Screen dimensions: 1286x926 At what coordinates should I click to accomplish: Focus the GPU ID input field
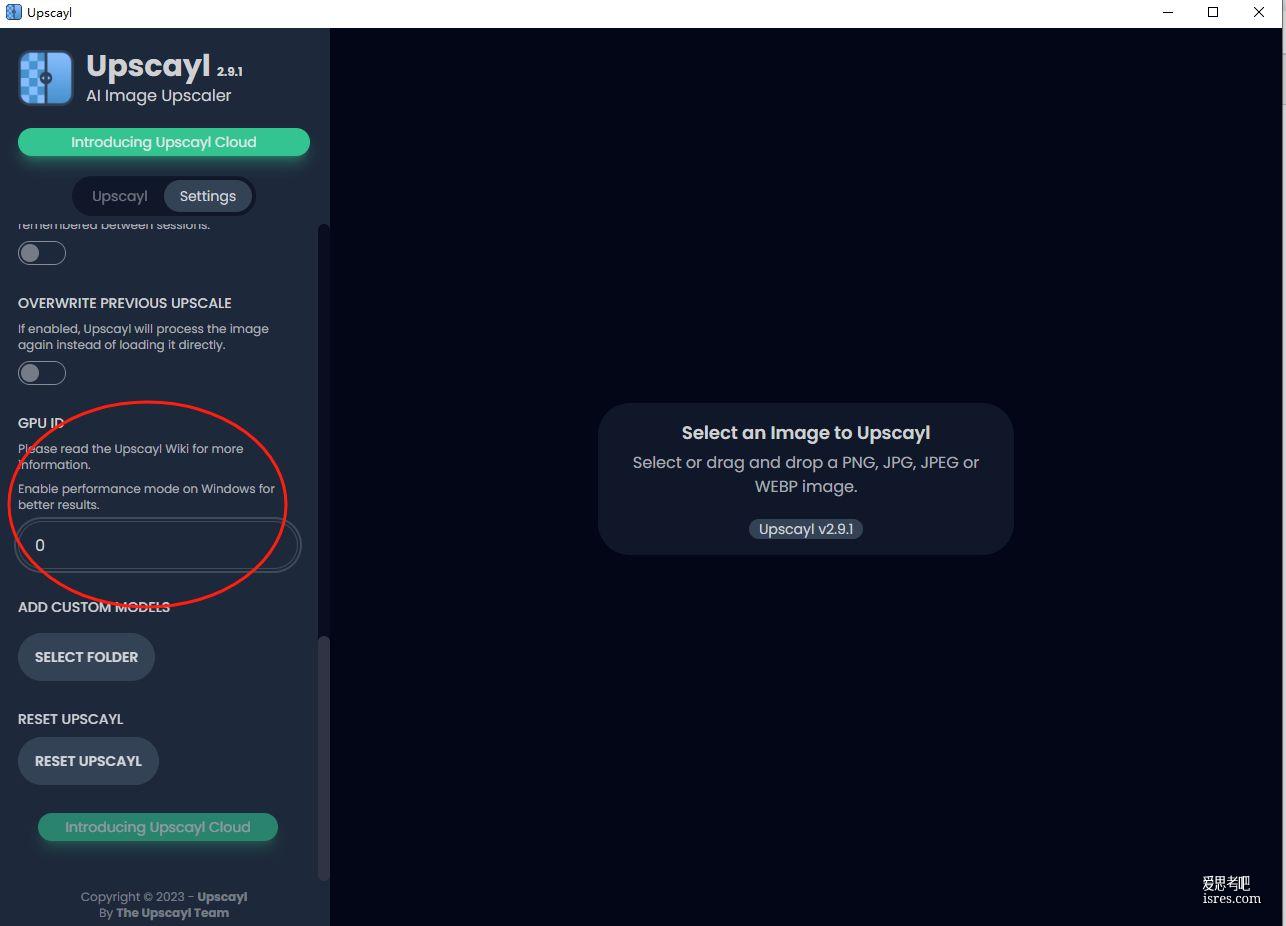pos(159,545)
